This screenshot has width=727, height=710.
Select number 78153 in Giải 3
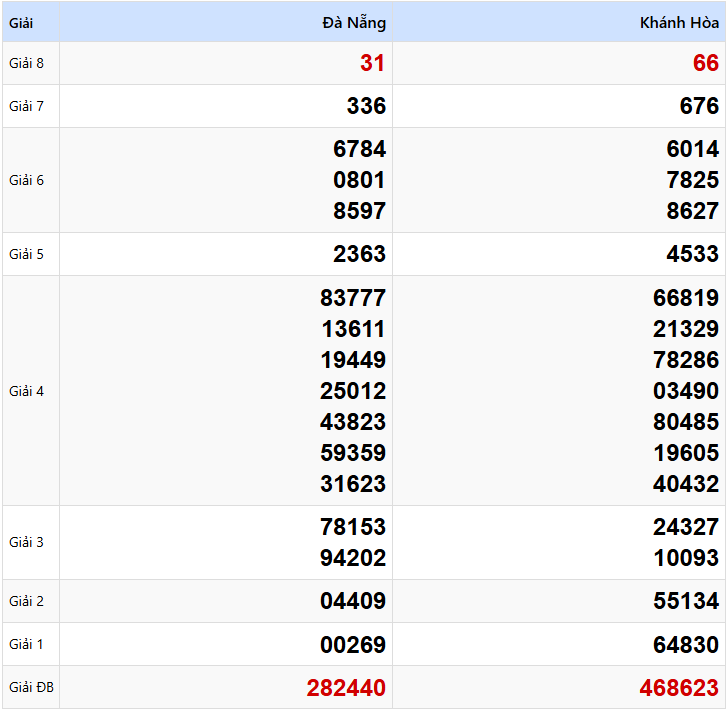[x=353, y=527]
